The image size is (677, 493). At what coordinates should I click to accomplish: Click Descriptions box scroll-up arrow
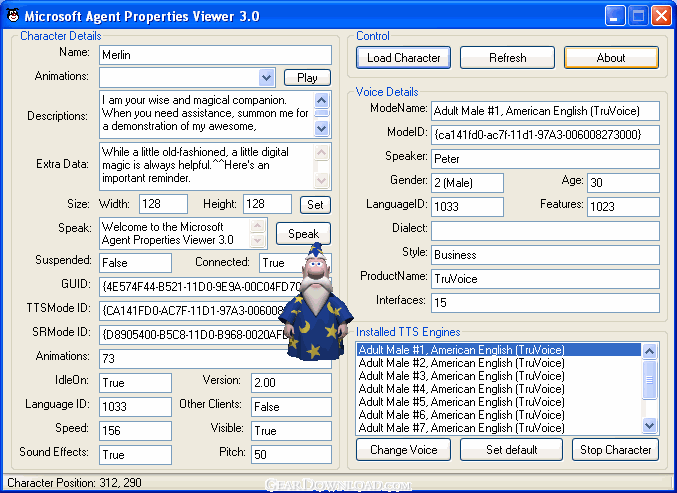pos(321,100)
